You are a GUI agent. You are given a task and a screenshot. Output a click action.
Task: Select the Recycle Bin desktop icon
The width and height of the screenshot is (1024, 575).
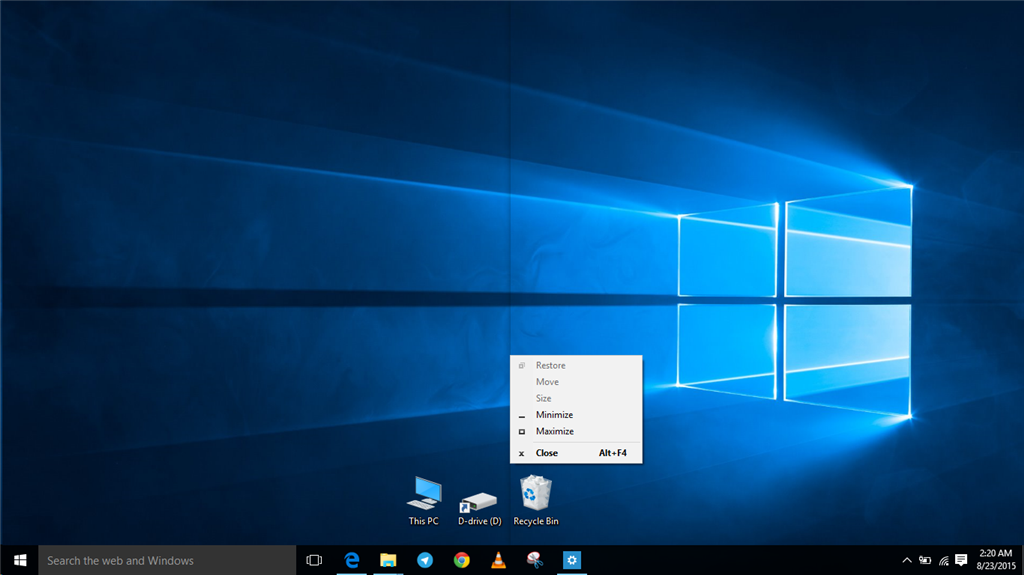536,501
